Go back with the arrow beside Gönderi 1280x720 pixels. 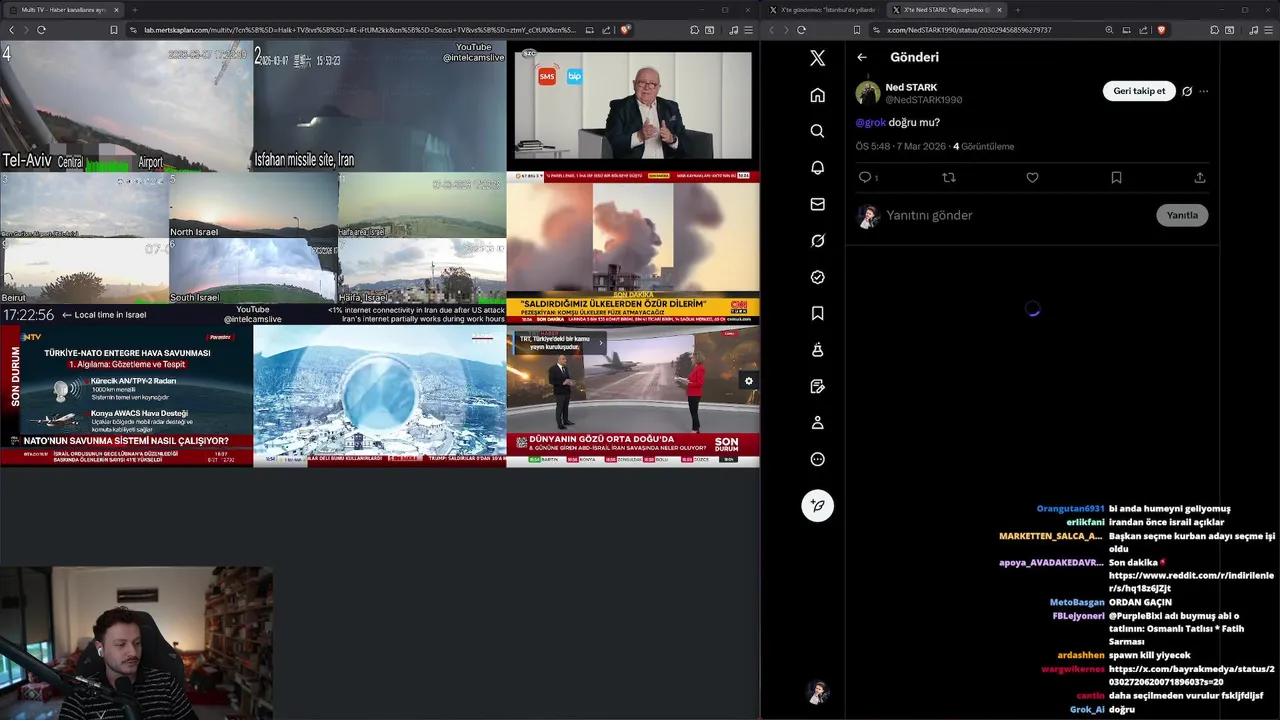(x=862, y=57)
